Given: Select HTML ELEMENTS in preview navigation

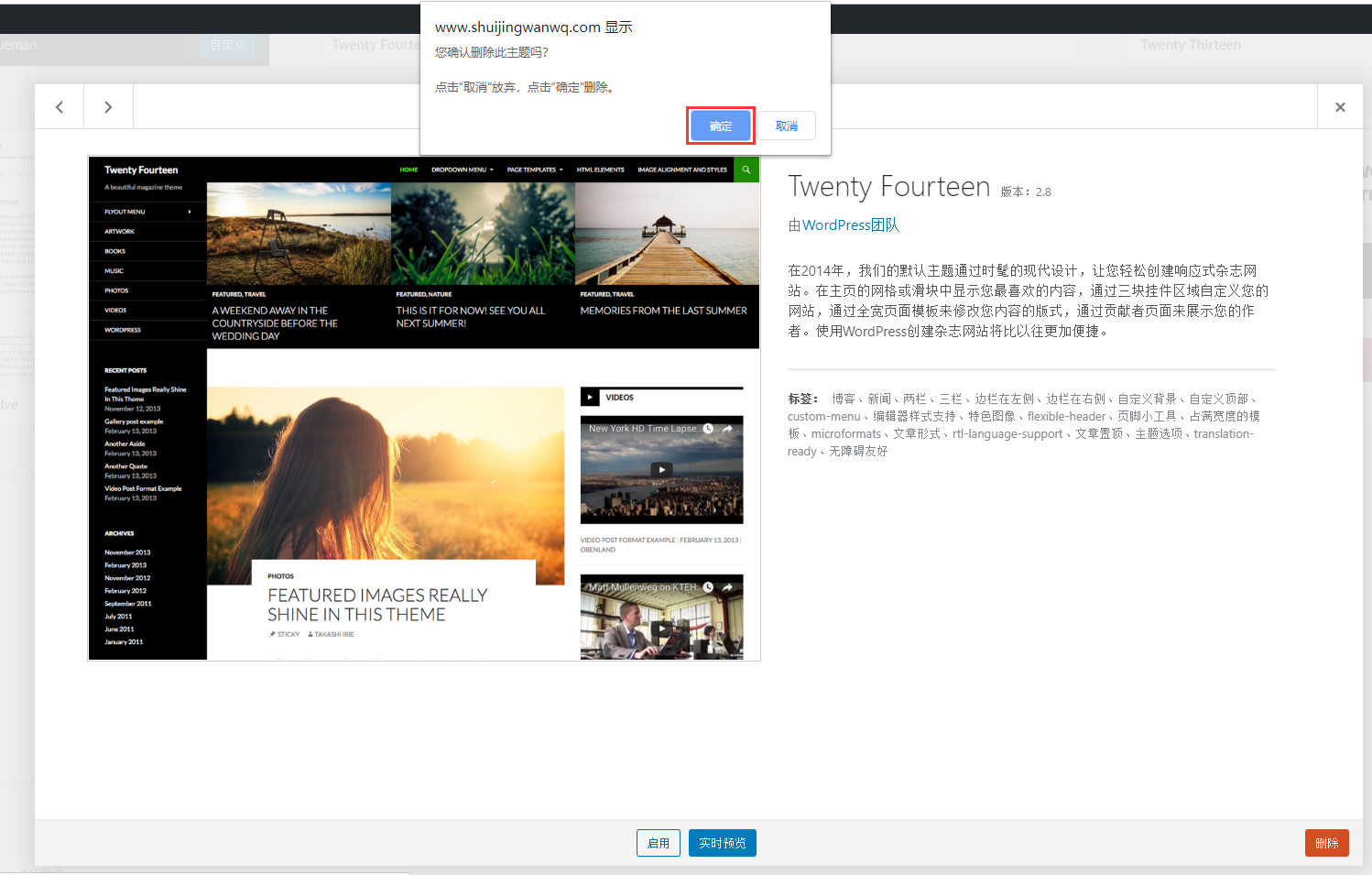Looking at the screenshot, I should point(600,170).
